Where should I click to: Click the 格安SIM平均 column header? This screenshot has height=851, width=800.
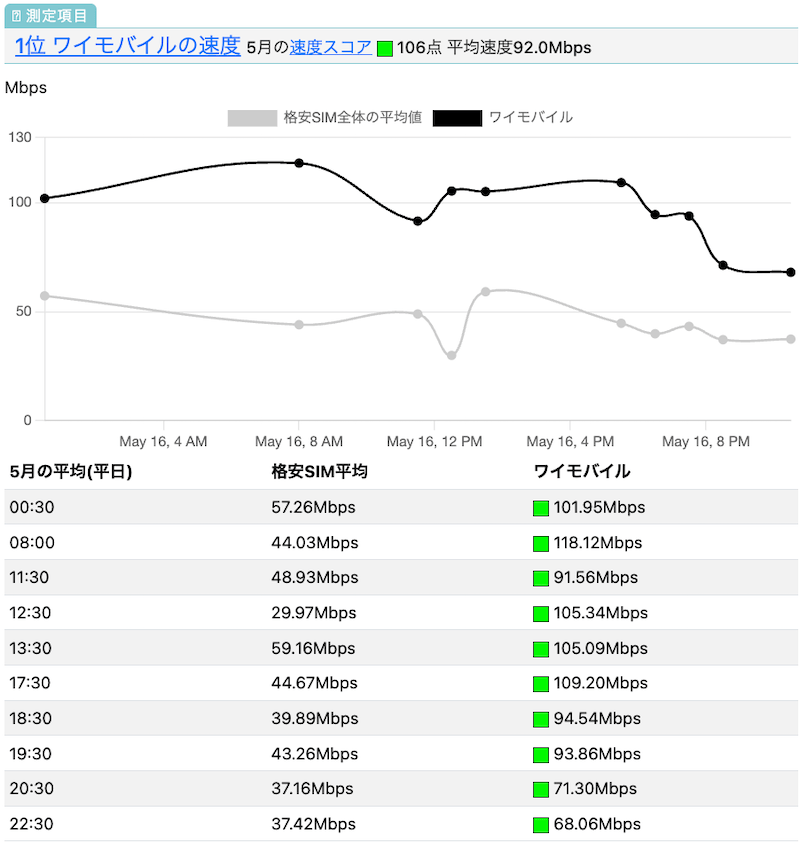[320, 471]
